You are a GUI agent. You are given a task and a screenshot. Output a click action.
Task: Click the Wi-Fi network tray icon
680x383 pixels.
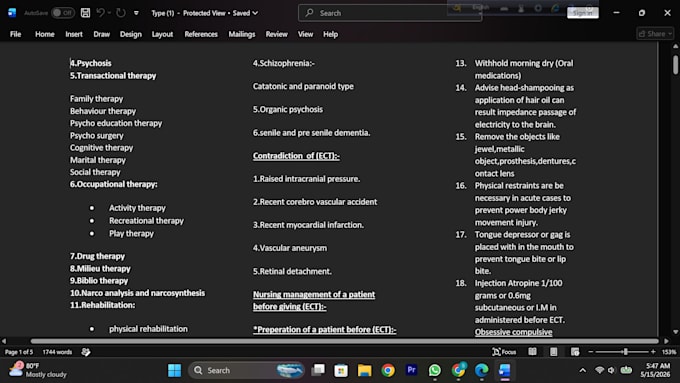[x=599, y=370]
